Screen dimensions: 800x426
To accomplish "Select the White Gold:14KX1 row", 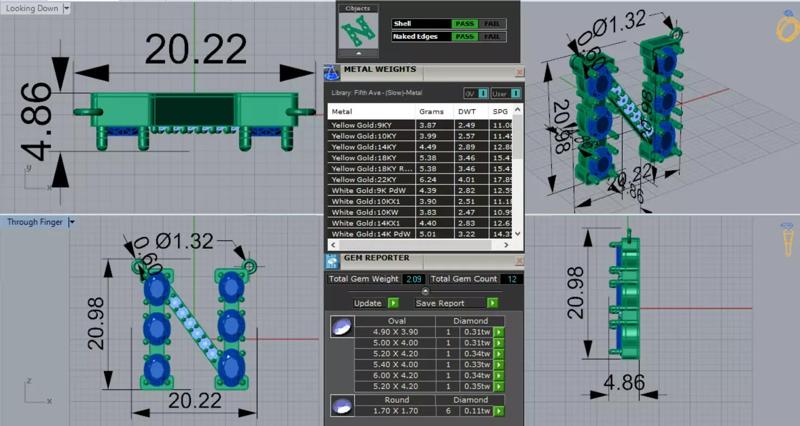I will coord(420,223).
